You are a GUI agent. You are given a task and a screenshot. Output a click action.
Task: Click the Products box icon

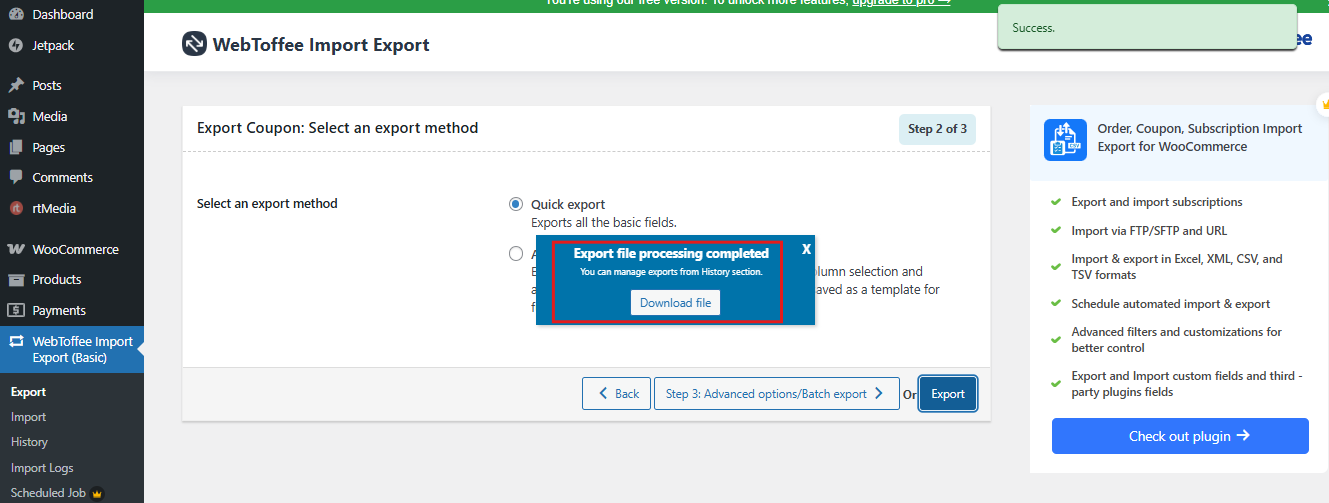[x=16, y=279]
